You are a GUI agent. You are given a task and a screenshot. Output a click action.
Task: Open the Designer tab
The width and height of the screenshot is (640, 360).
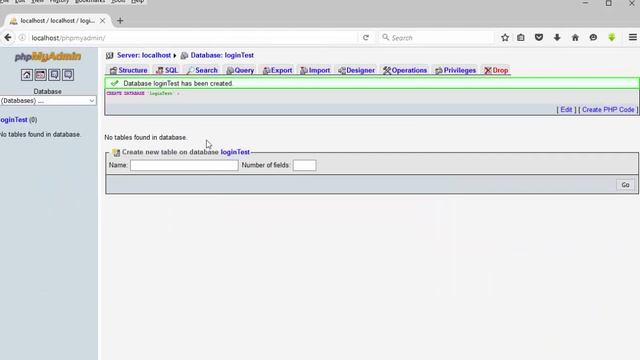(356, 70)
